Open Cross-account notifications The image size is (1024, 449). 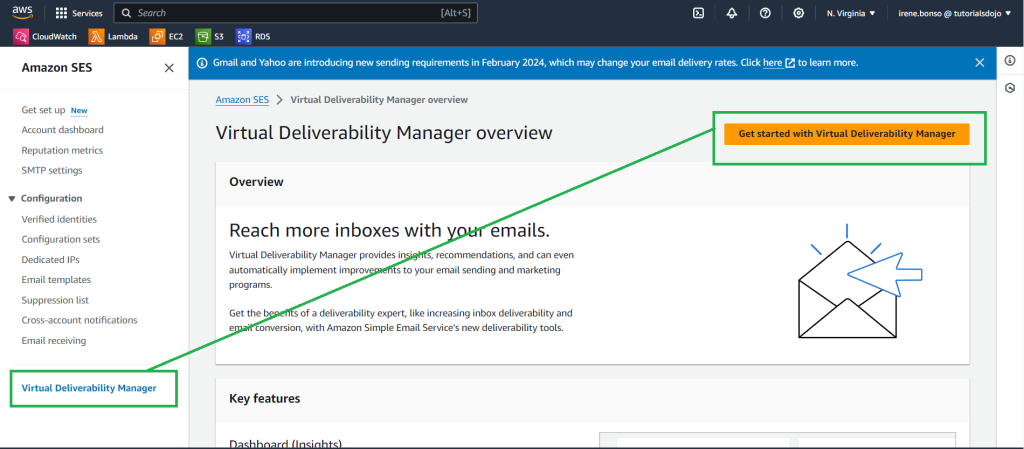(79, 320)
